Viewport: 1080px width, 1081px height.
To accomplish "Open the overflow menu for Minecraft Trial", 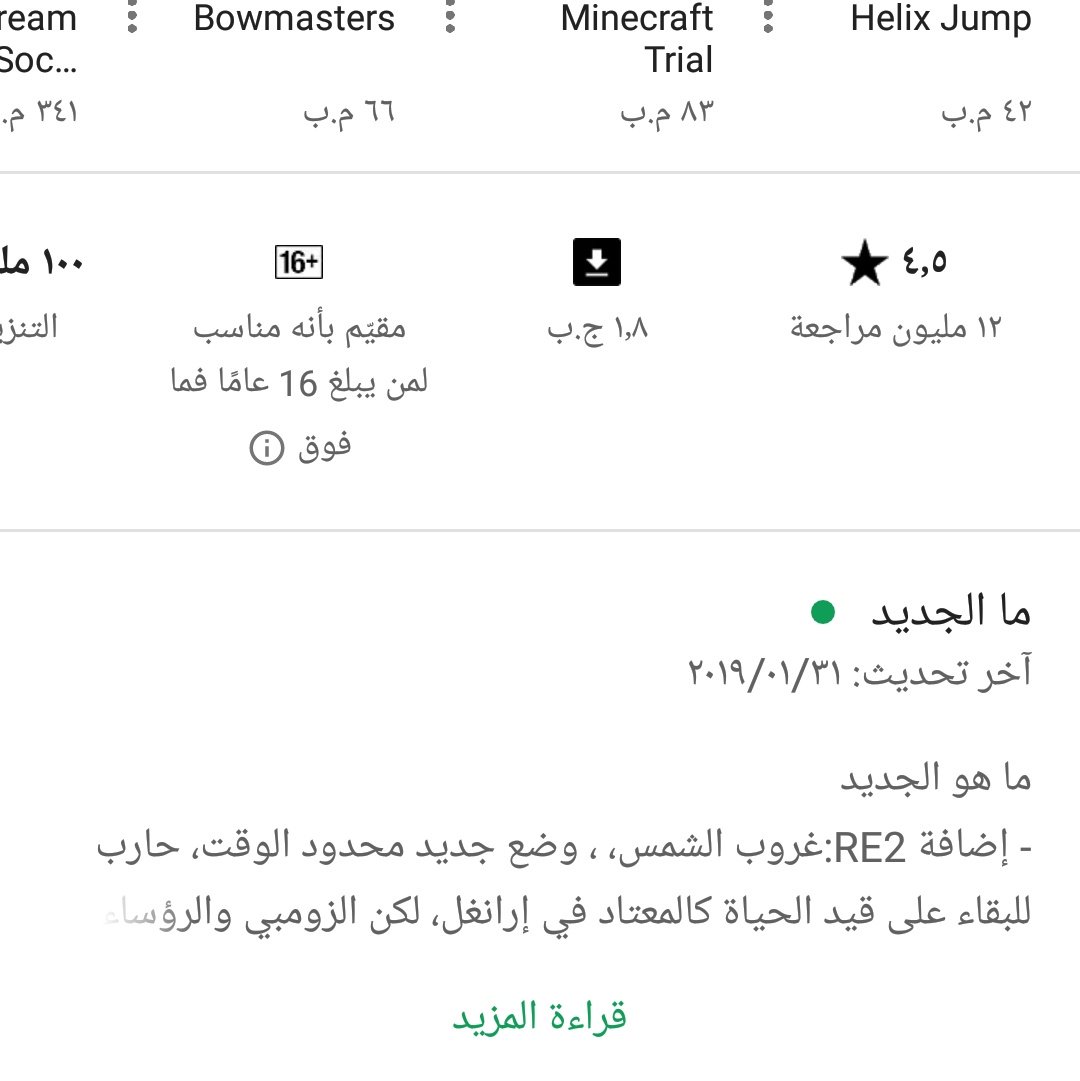I will pyautogui.click(x=450, y=17).
